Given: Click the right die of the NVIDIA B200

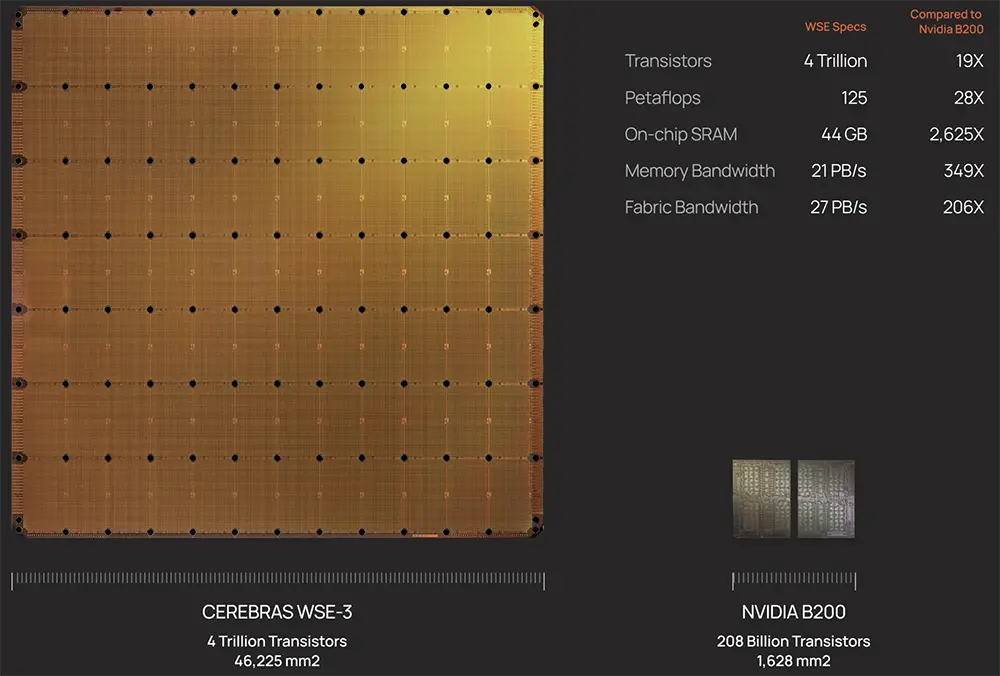Looking at the screenshot, I should tap(826, 498).
